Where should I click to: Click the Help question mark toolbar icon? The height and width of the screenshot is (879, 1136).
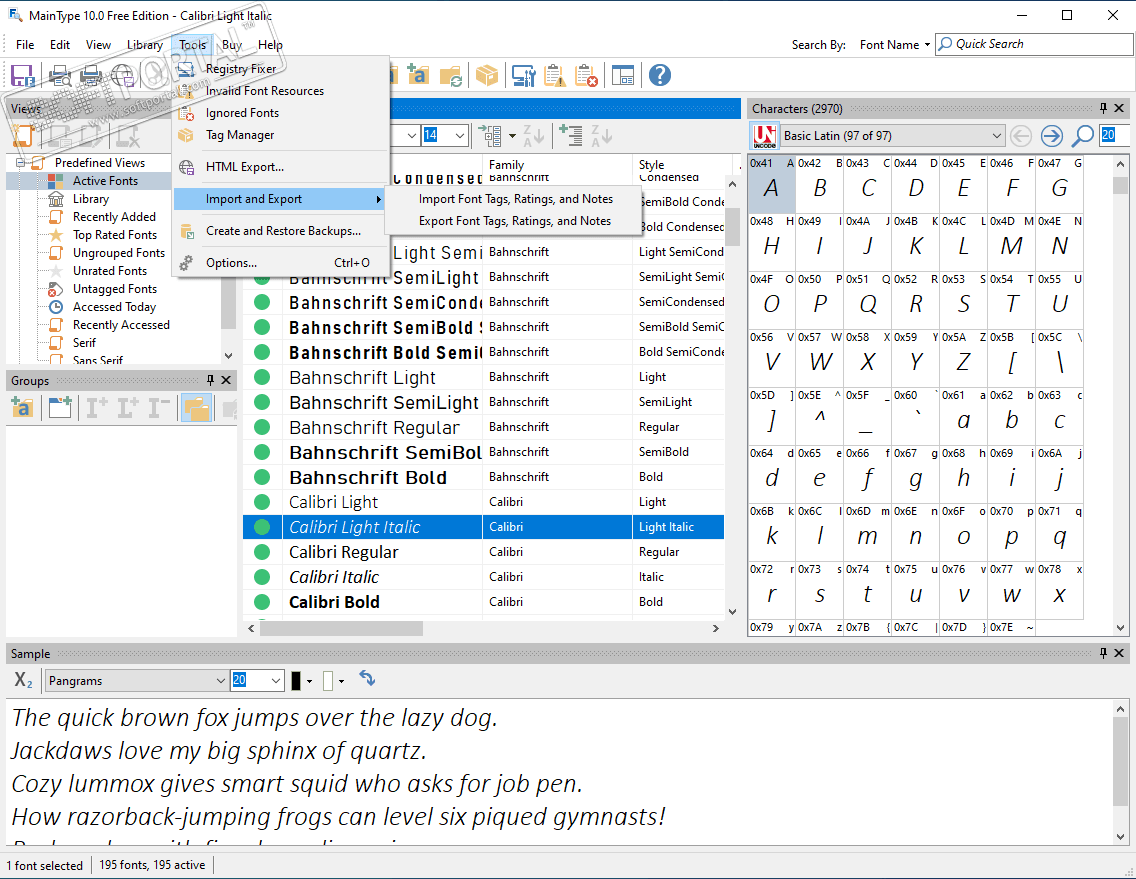pos(659,75)
